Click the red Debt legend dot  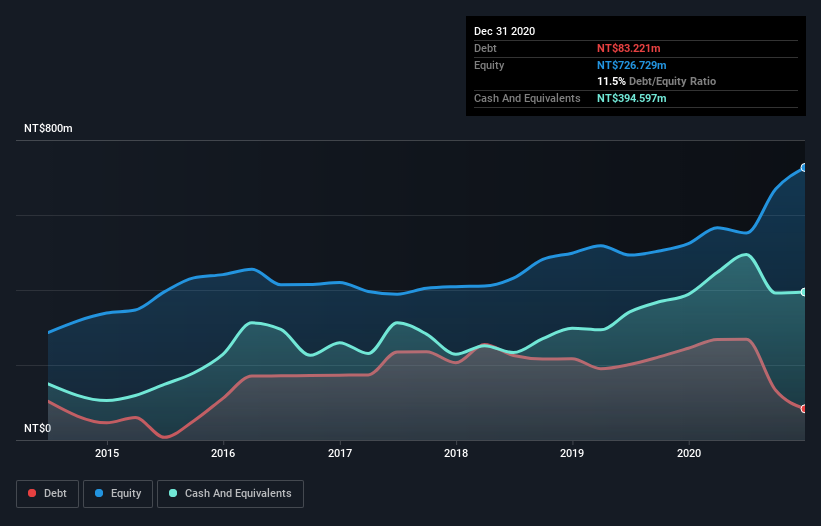click(x=32, y=493)
